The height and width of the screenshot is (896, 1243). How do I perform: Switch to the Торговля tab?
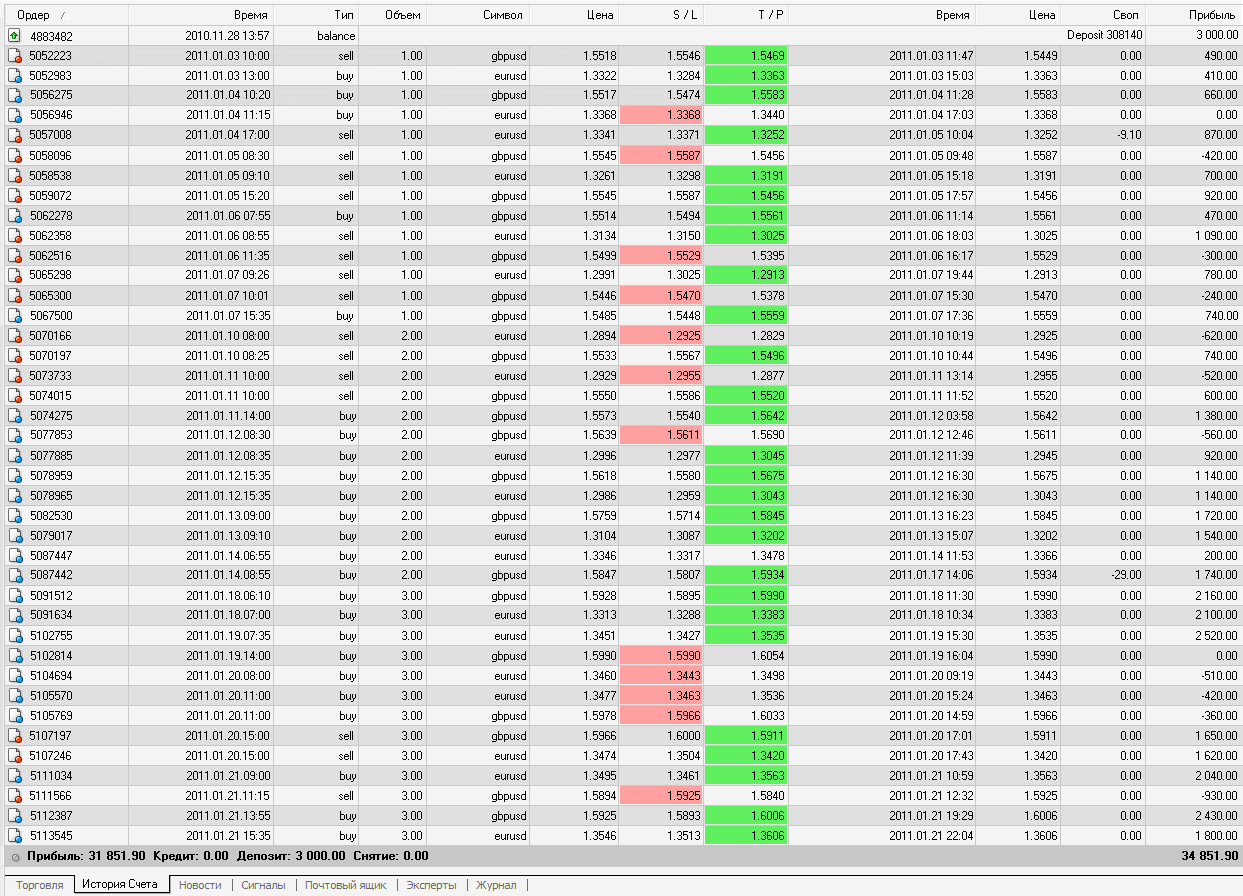tap(39, 885)
